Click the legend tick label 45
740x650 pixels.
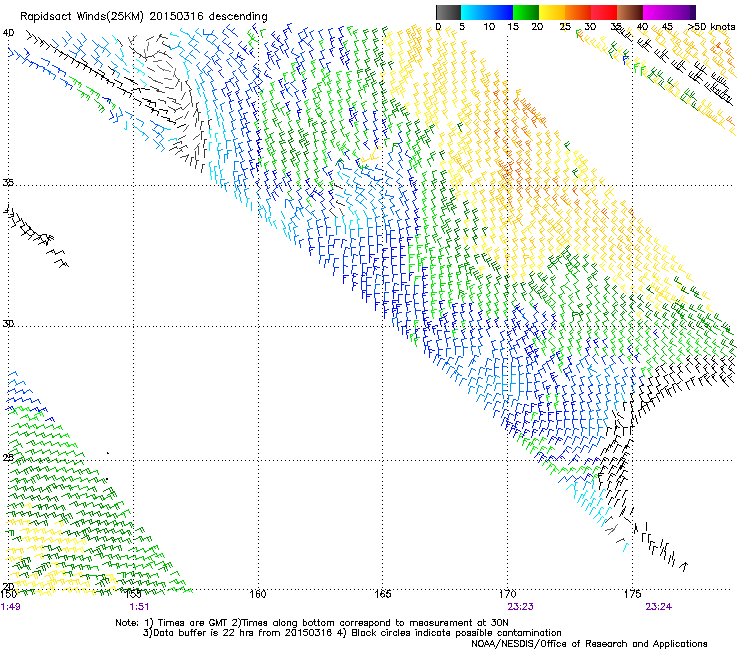point(666,27)
